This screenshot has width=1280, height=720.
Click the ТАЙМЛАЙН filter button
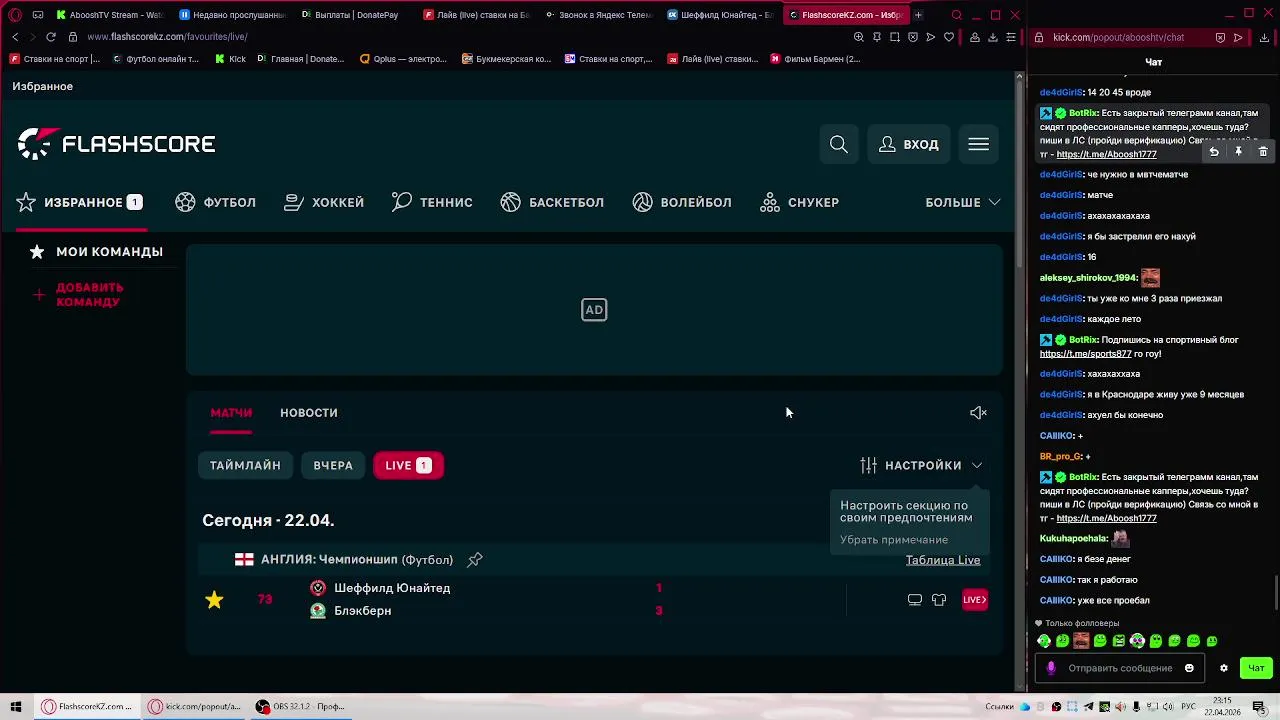[x=245, y=466]
